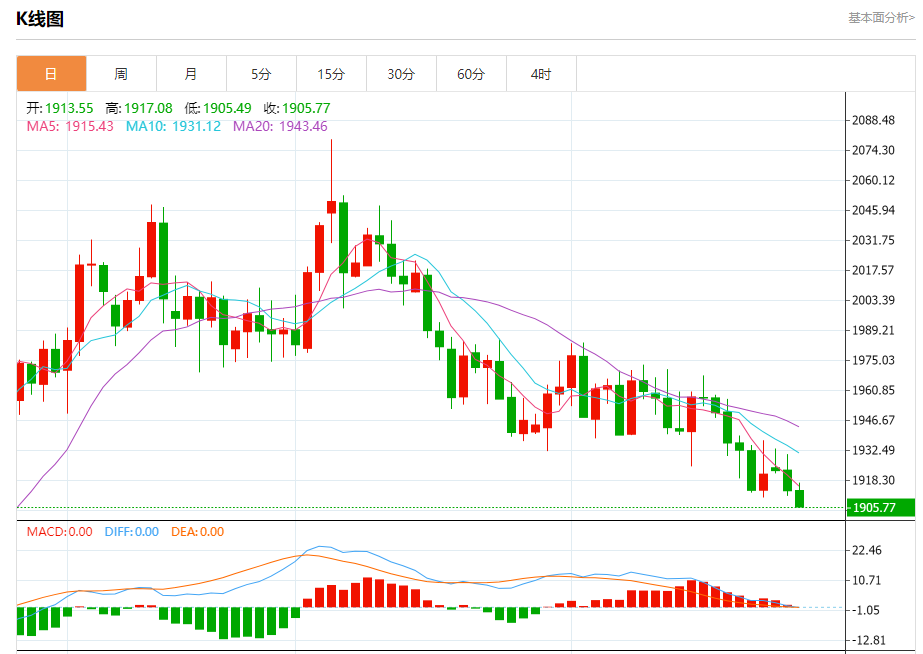This screenshot has height=654, width=923.
Task: Open the 基本面分析 link
Action: click(881, 18)
